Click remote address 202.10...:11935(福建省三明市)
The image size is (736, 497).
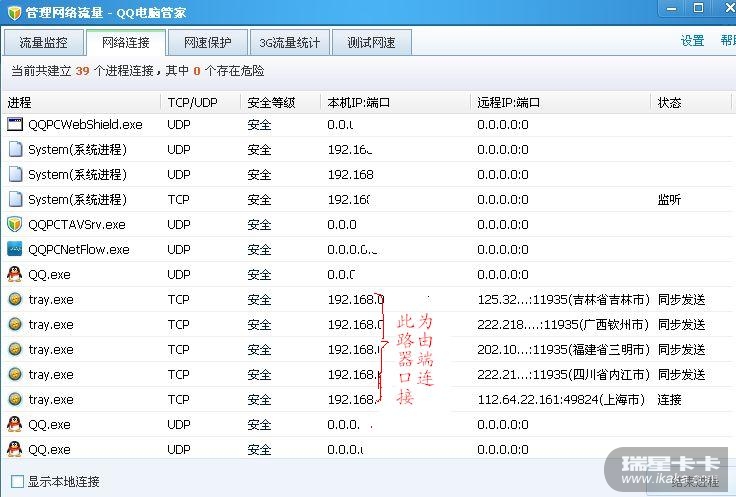coord(564,349)
